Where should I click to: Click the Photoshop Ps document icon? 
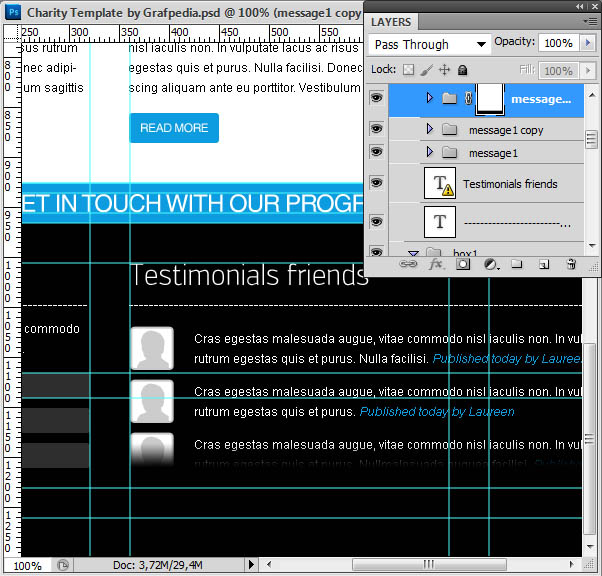point(13,12)
